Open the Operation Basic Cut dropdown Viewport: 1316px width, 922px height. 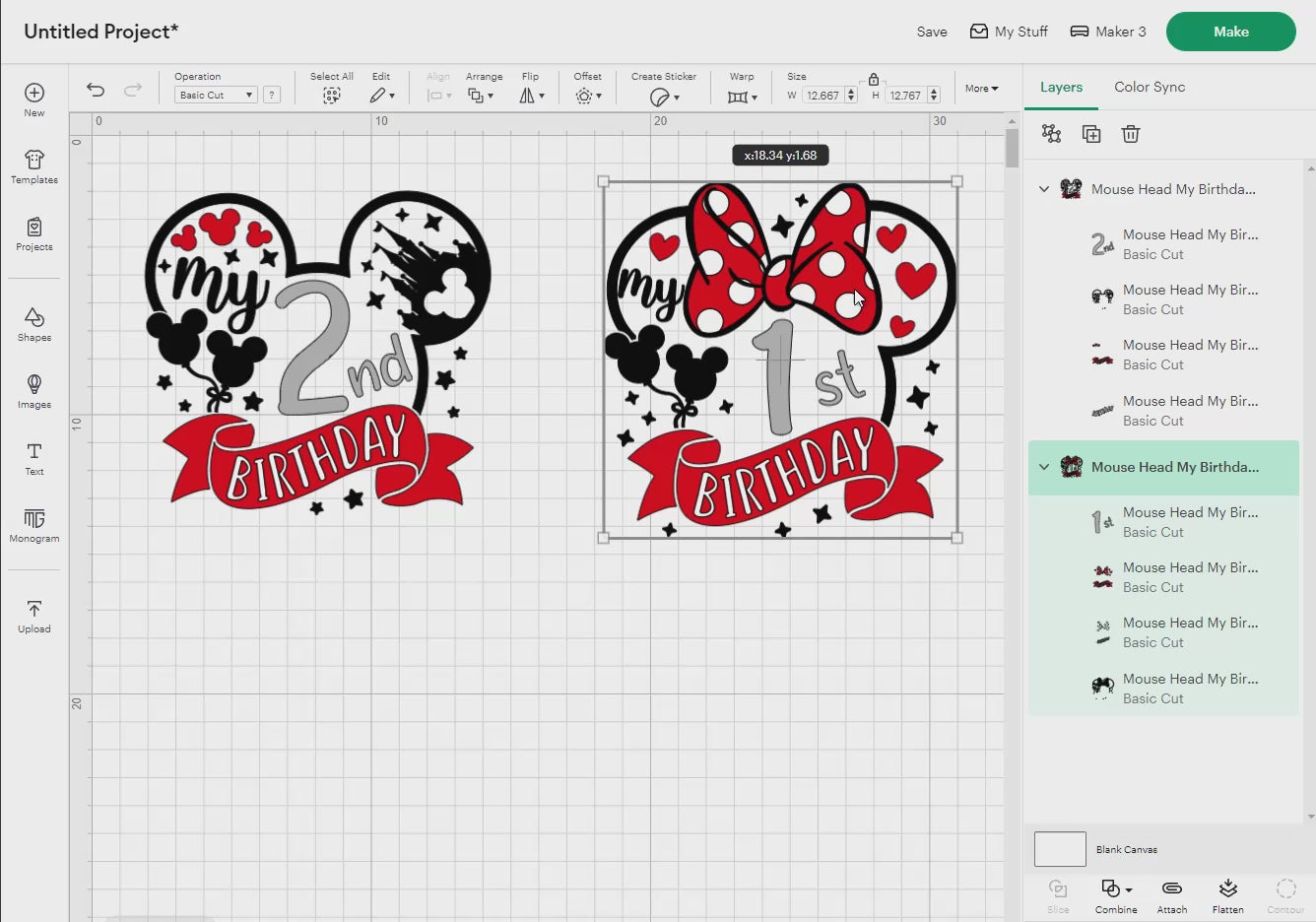tap(216, 95)
